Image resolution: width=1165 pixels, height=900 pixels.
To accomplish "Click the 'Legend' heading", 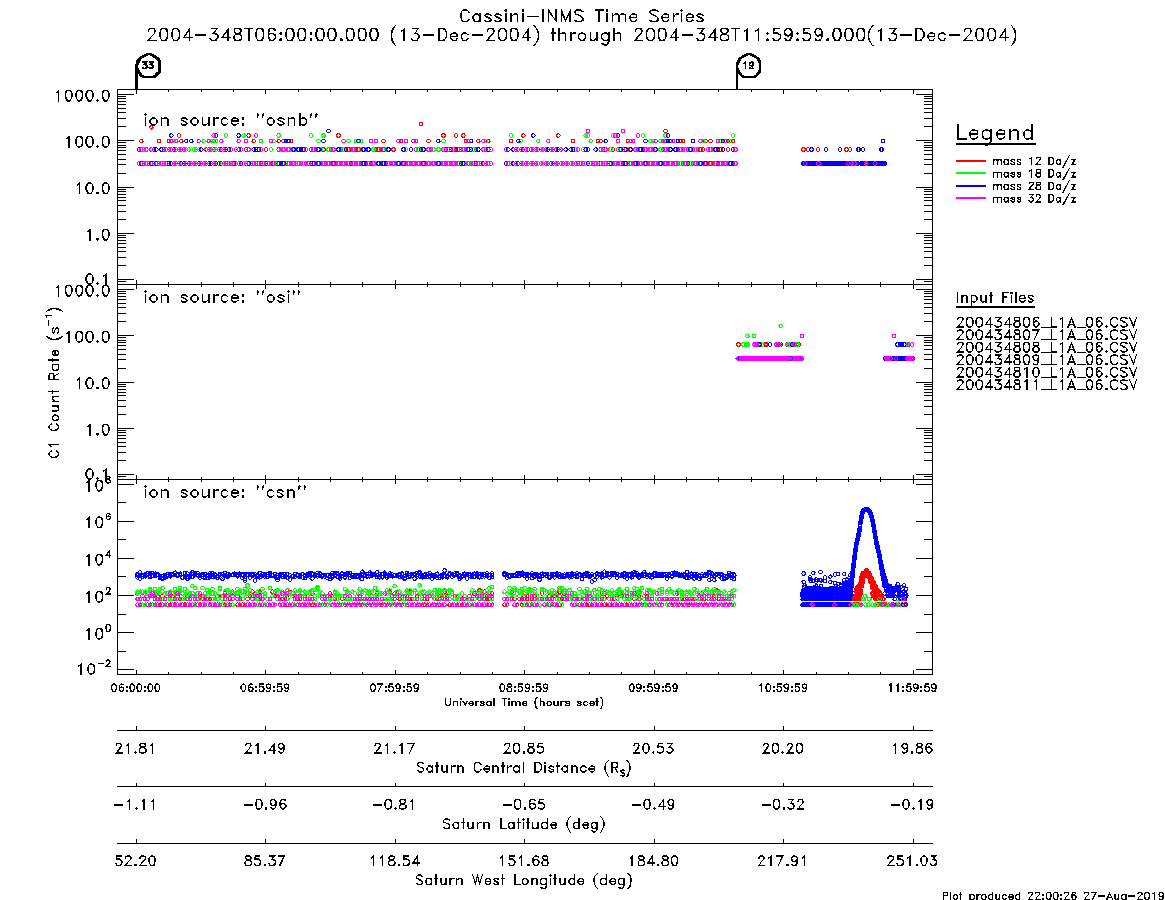I will pyautogui.click(x=995, y=133).
